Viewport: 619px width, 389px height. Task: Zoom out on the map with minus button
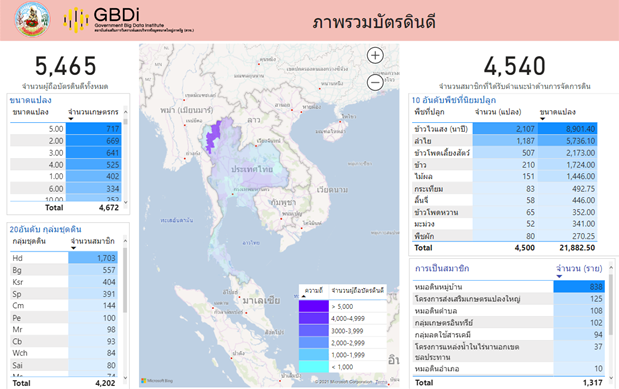click(375, 83)
